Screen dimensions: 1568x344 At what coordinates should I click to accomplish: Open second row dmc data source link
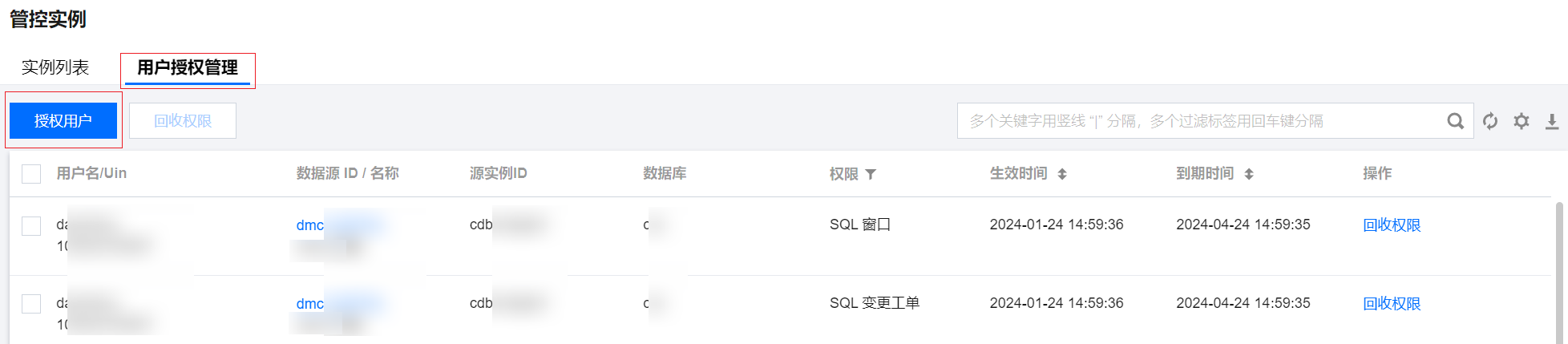pyautogui.click(x=310, y=304)
